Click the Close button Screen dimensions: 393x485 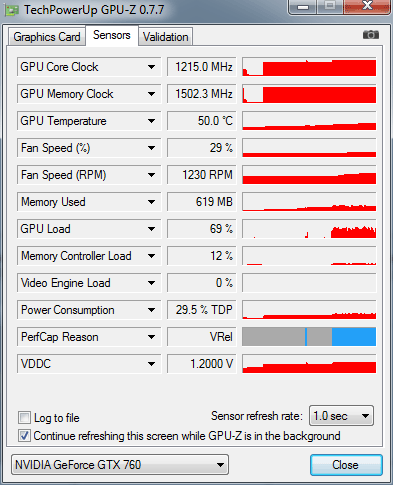(x=346, y=465)
